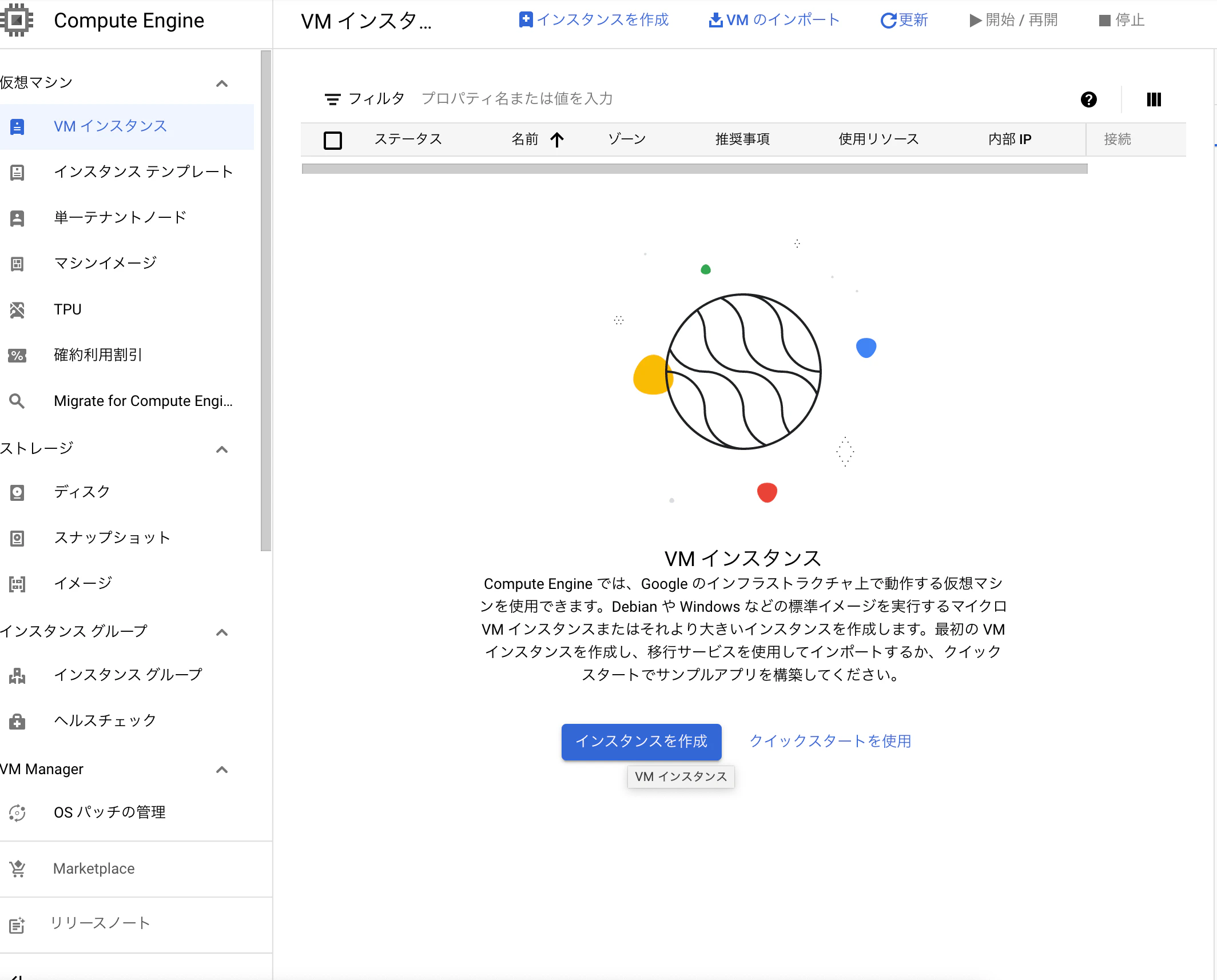1217x980 pixels.
Task: Open スナップショット in sidebar
Action: click(127, 538)
